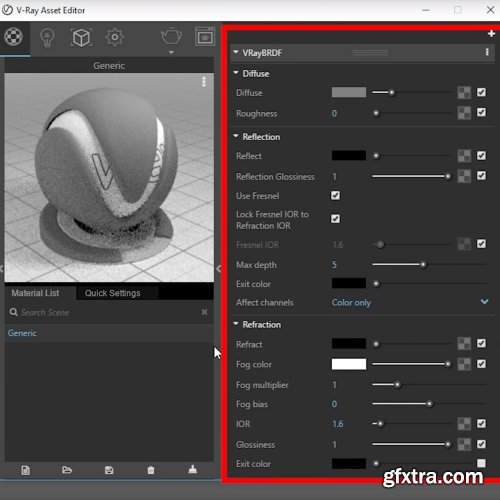Click the Reflect color swatch
The width and height of the screenshot is (500, 500).
[349, 156]
